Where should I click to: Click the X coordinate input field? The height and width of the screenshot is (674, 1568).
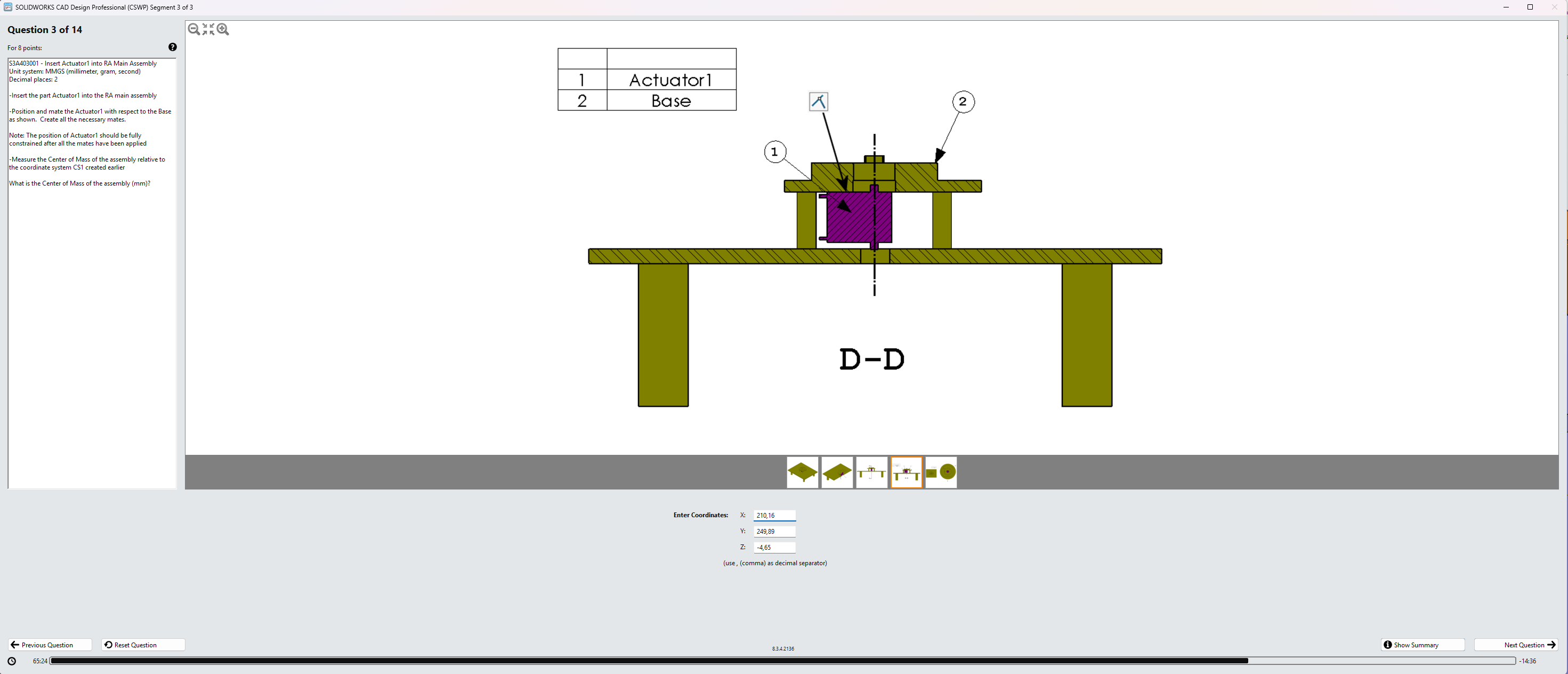pyautogui.click(x=774, y=515)
